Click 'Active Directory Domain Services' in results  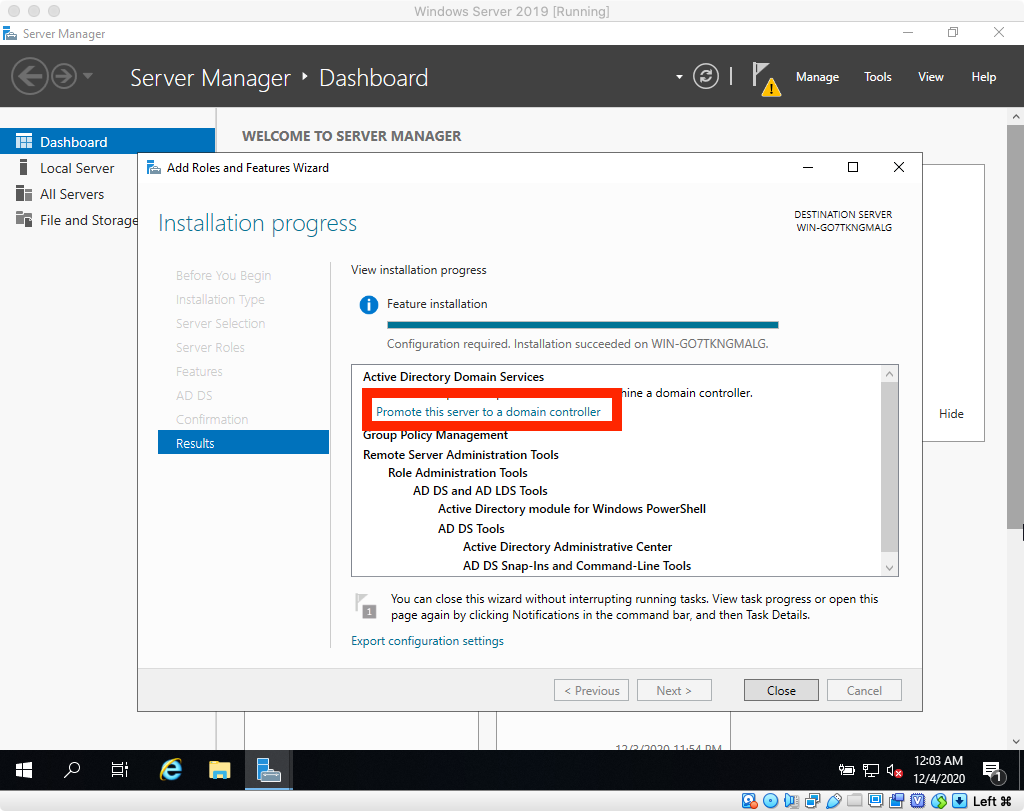(x=453, y=377)
